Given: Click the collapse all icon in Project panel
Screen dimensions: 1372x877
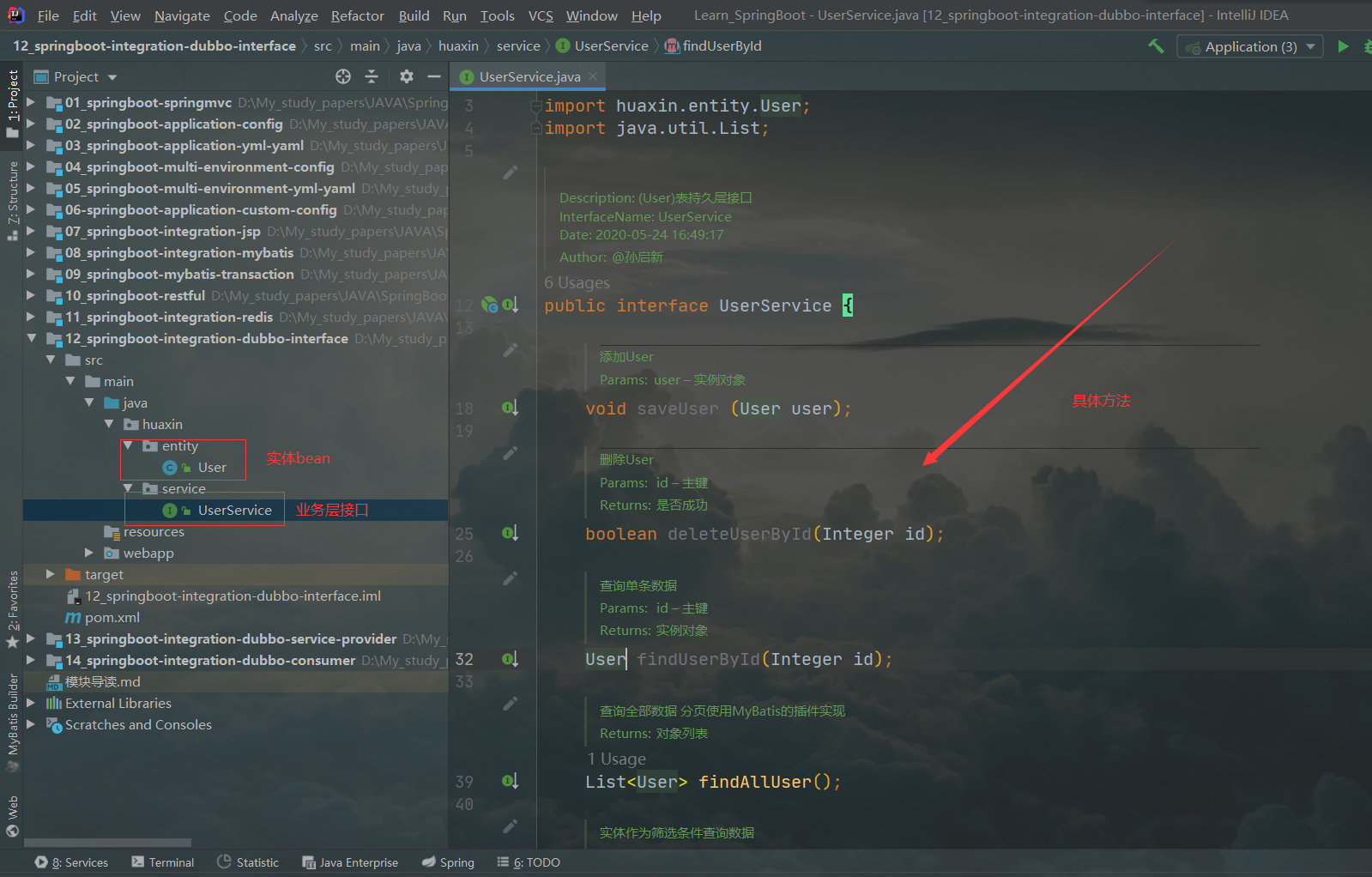Looking at the screenshot, I should pyautogui.click(x=372, y=76).
